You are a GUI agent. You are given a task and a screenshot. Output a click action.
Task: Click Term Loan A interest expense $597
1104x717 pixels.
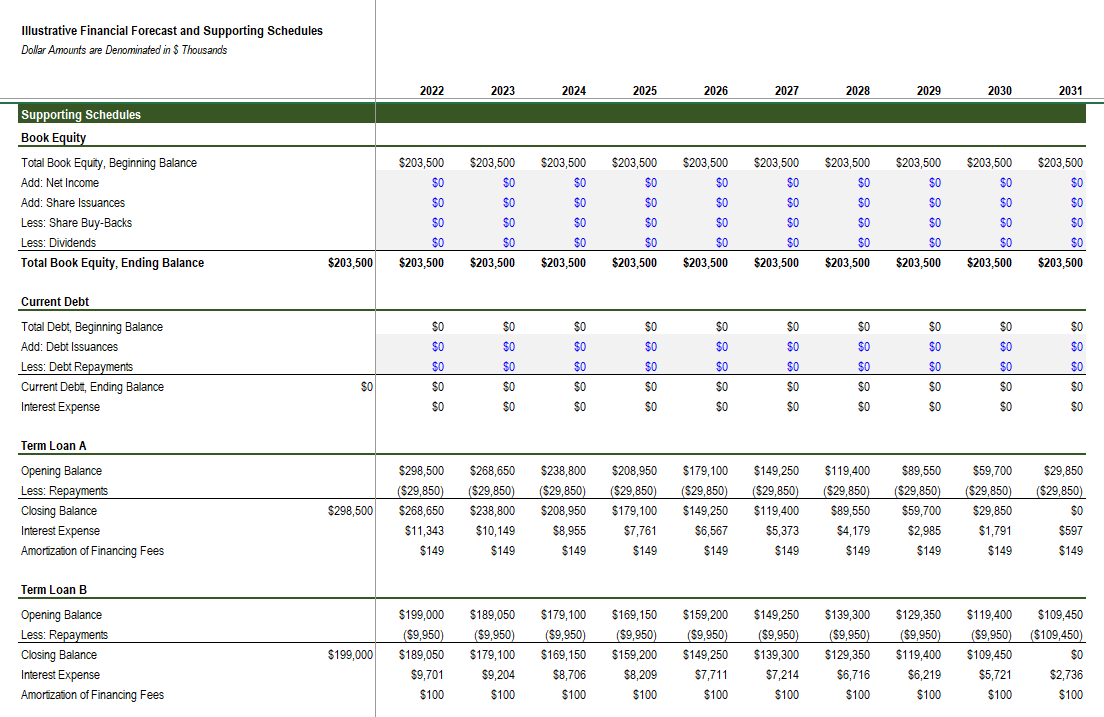pos(1070,531)
